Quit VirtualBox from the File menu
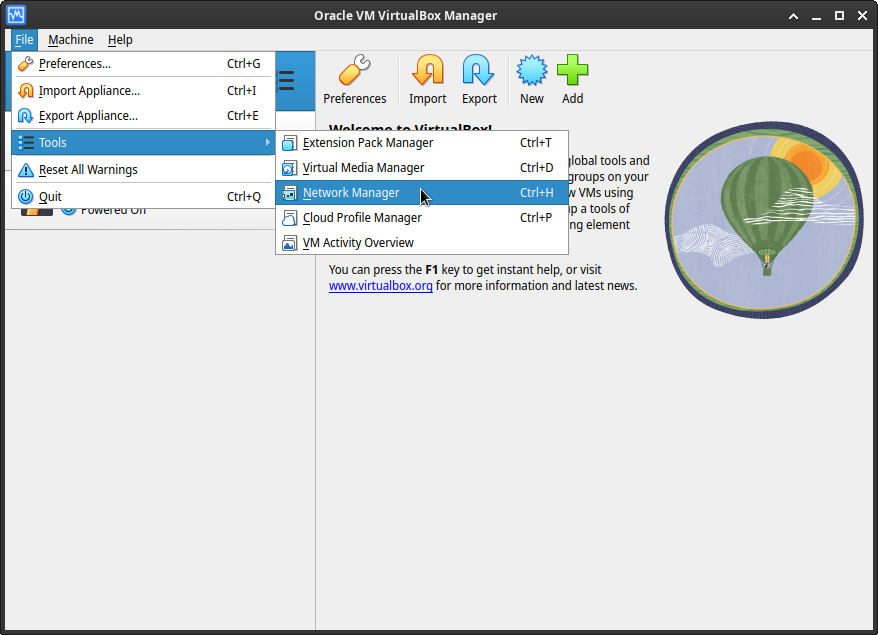Viewport: 878px width, 635px height. [50, 197]
